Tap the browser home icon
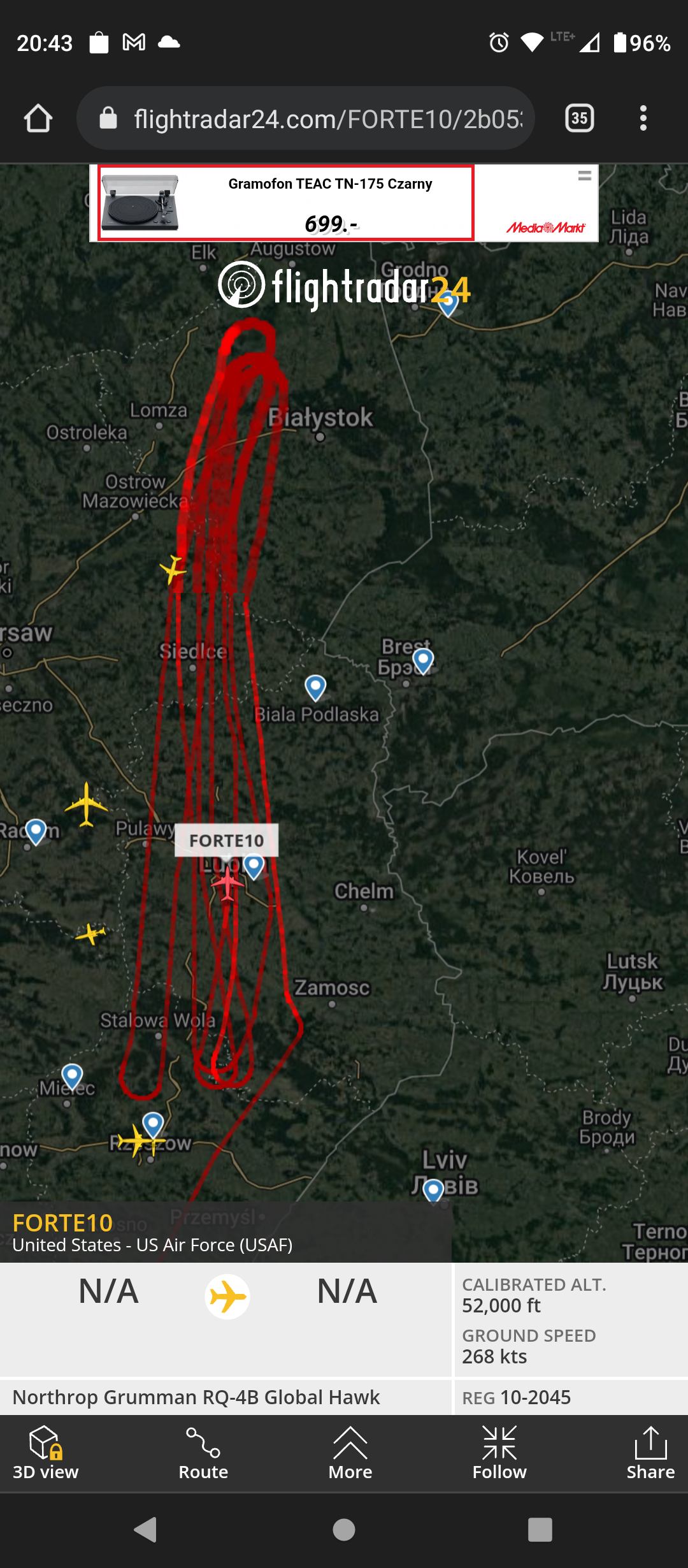Image resolution: width=688 pixels, height=1568 pixels. [x=38, y=119]
